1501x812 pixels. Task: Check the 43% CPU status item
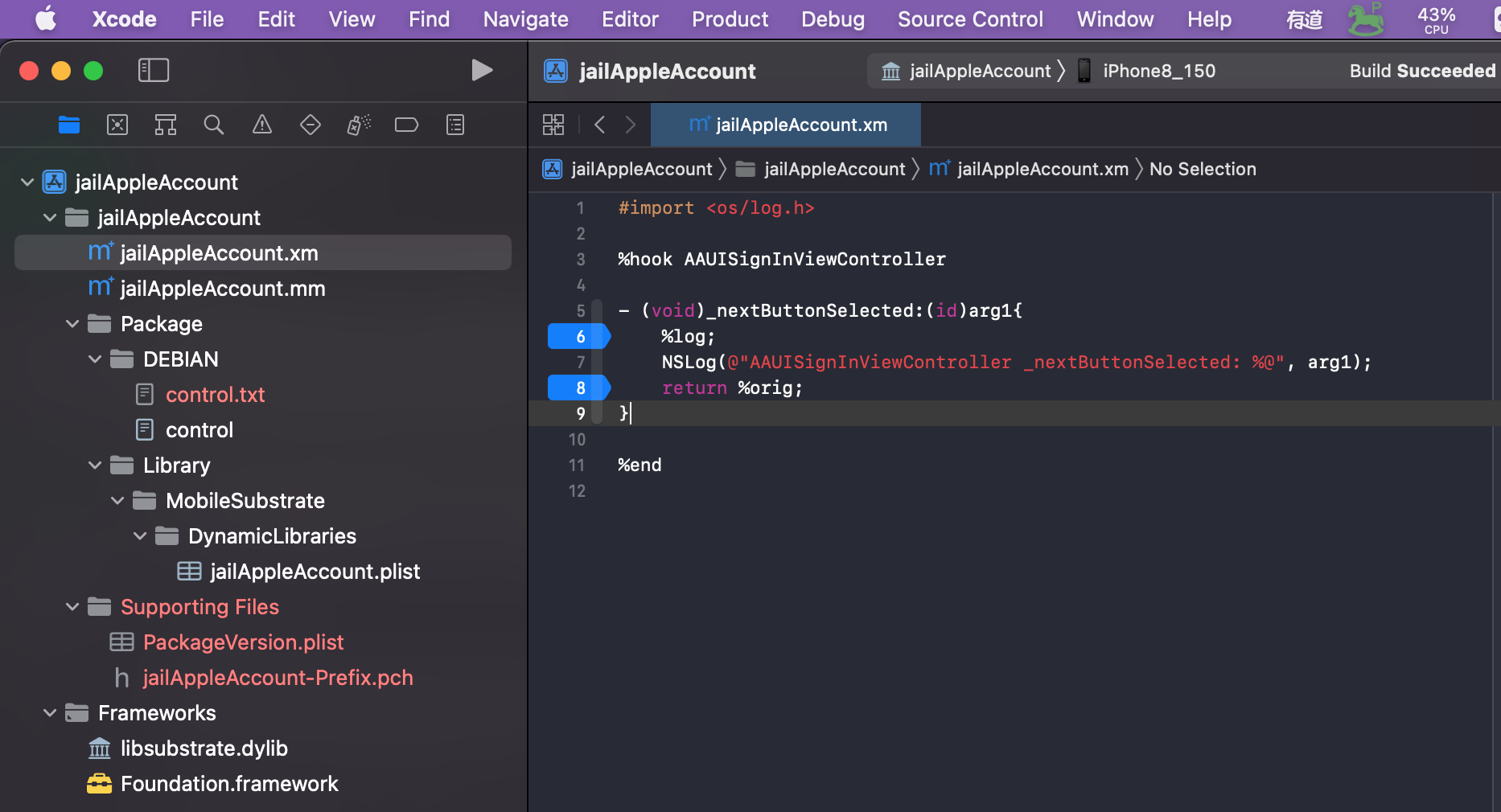coord(1437,19)
